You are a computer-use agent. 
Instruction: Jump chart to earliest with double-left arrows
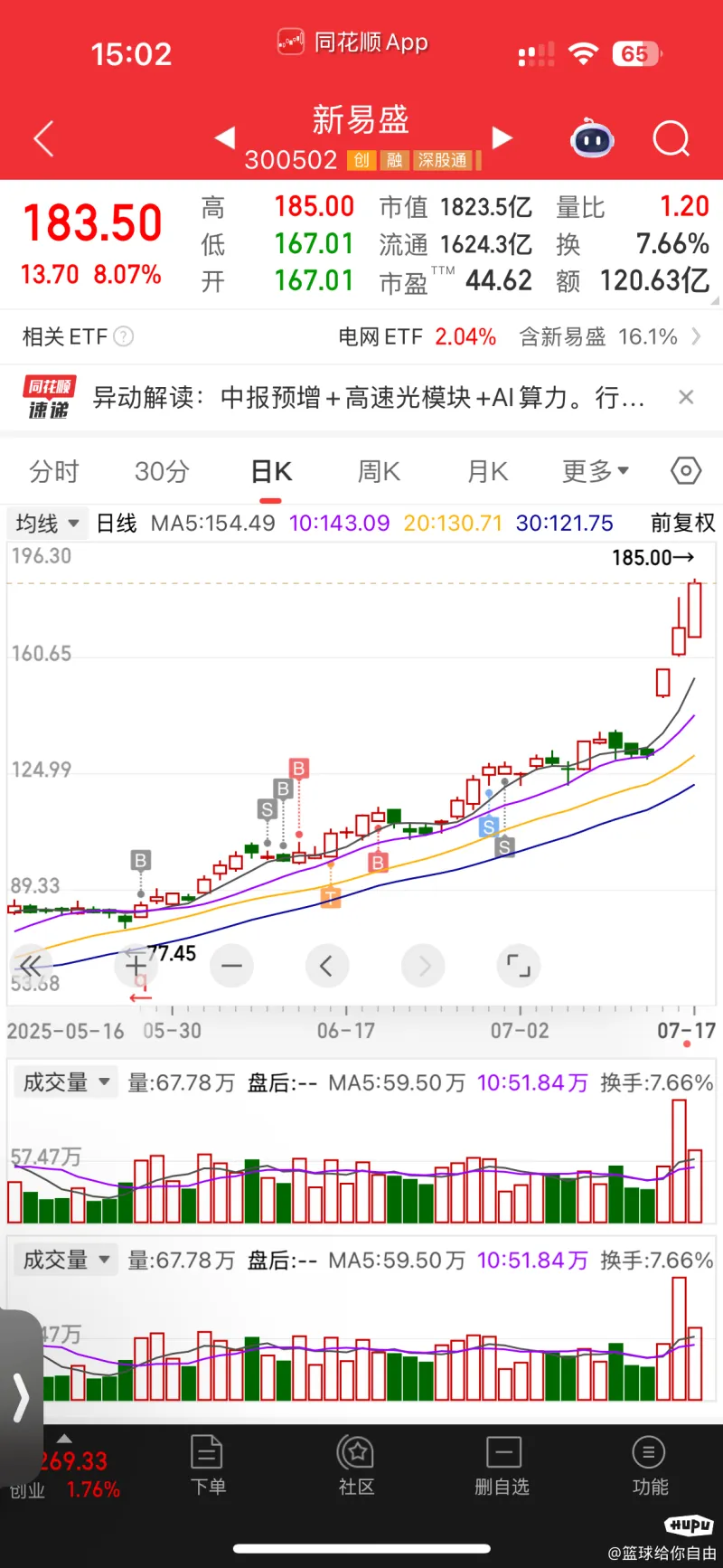pos(30,966)
